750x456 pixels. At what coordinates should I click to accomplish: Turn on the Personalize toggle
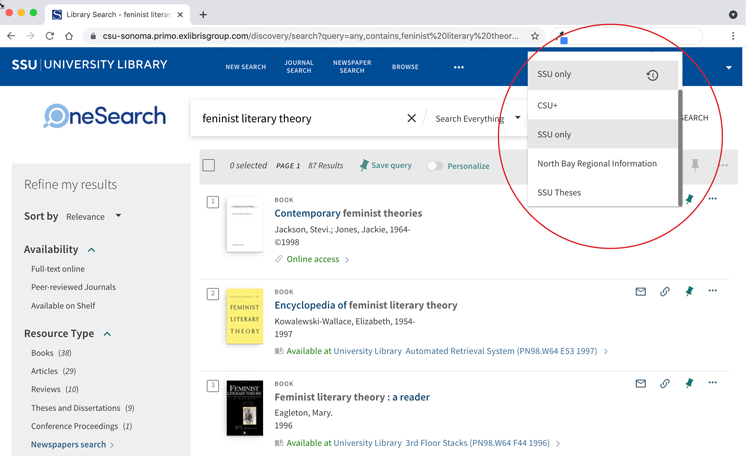[435, 166]
